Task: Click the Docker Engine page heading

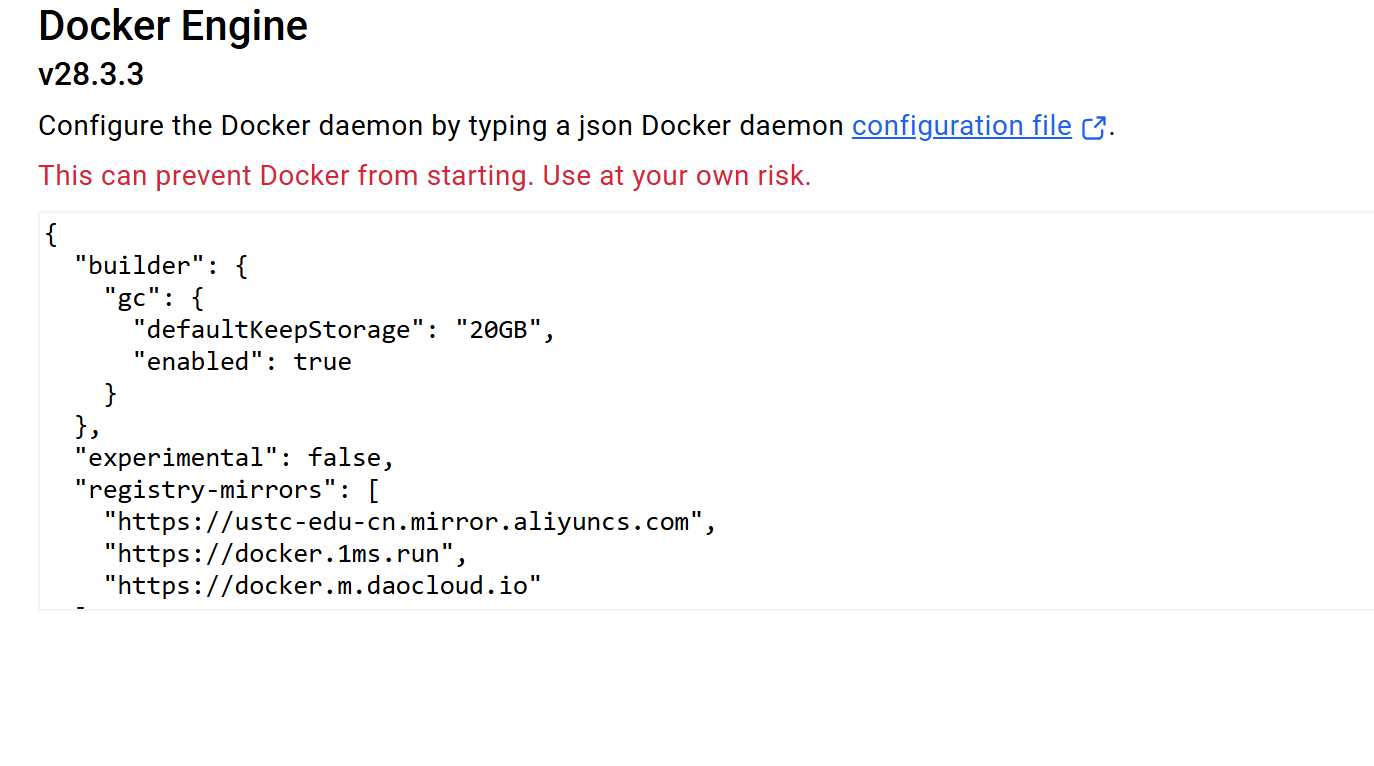Action: pyautogui.click(x=172, y=26)
